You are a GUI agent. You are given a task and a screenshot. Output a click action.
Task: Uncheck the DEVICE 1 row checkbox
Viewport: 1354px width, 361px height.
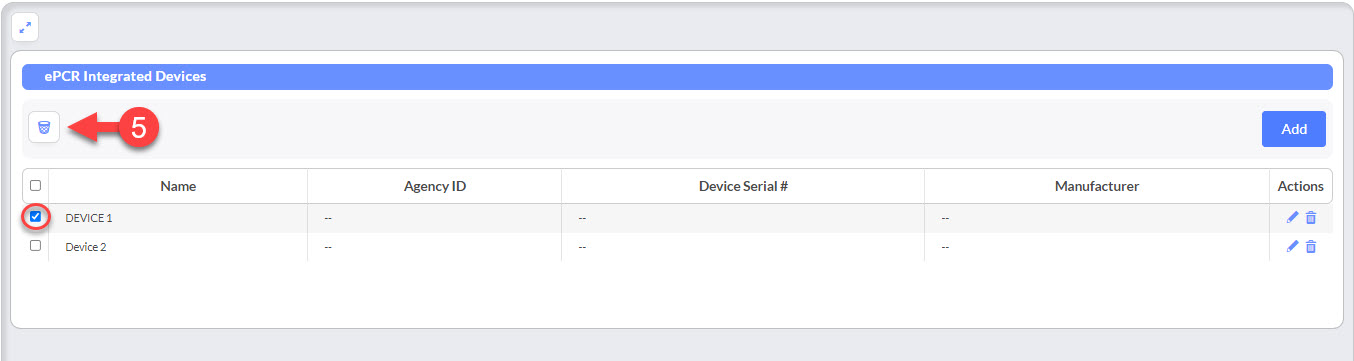[36, 216]
